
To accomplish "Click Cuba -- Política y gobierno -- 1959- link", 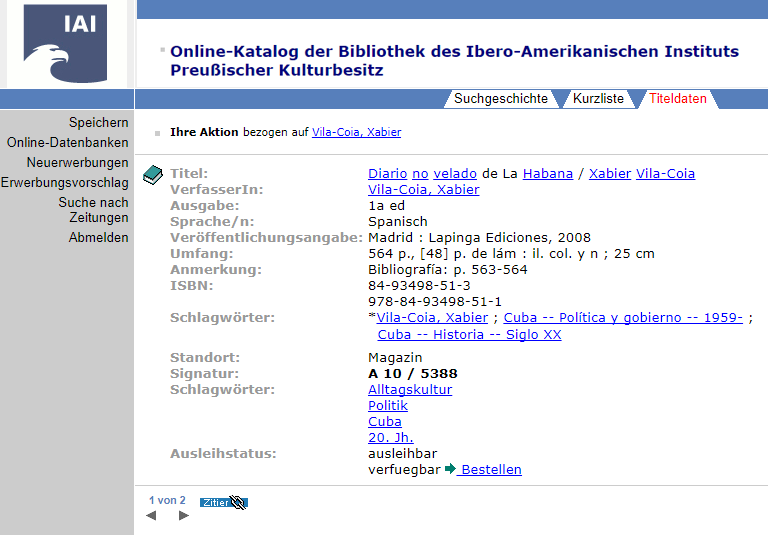I will click(x=623, y=317).
